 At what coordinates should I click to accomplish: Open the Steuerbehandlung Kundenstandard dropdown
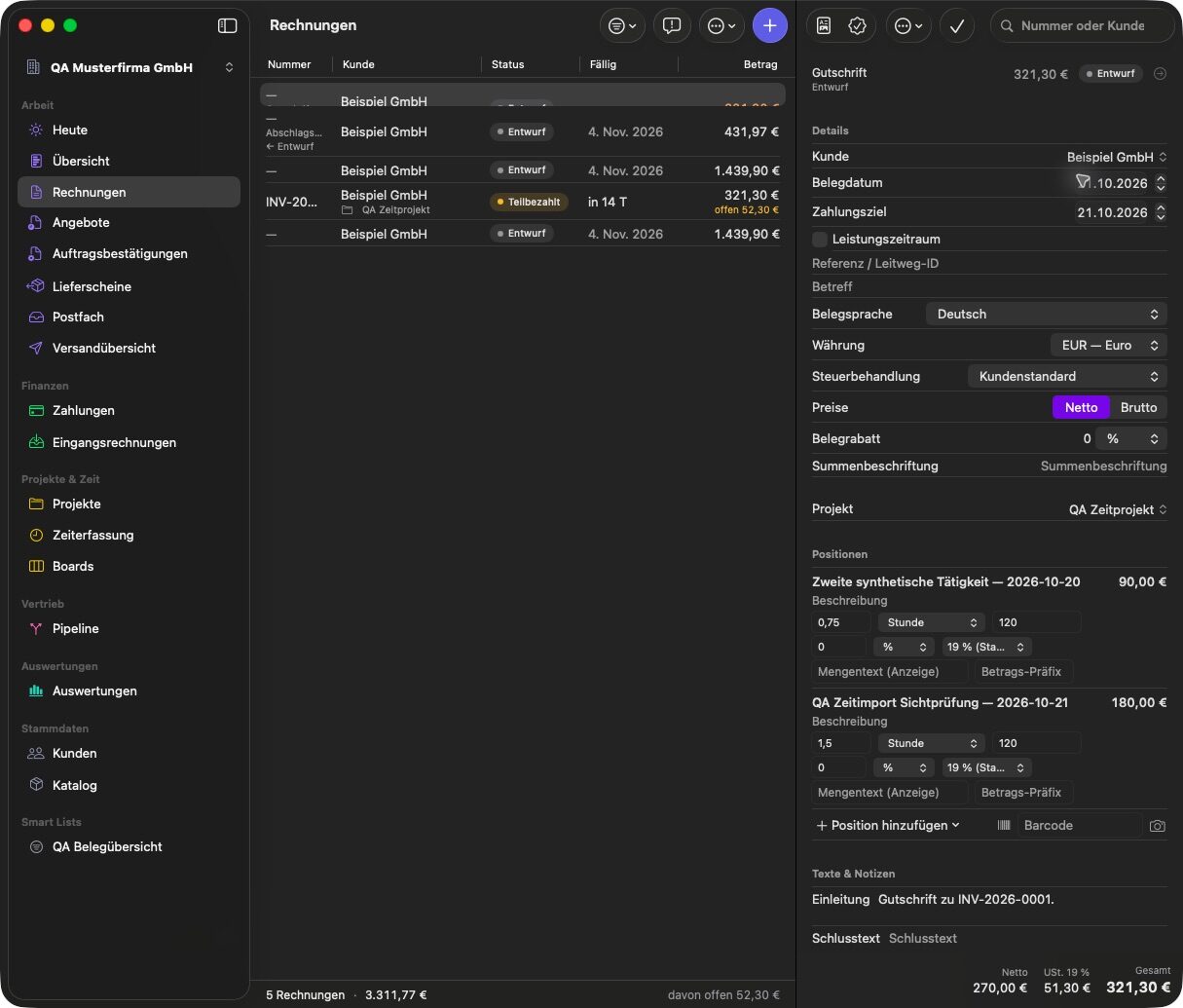pyautogui.click(x=1067, y=376)
